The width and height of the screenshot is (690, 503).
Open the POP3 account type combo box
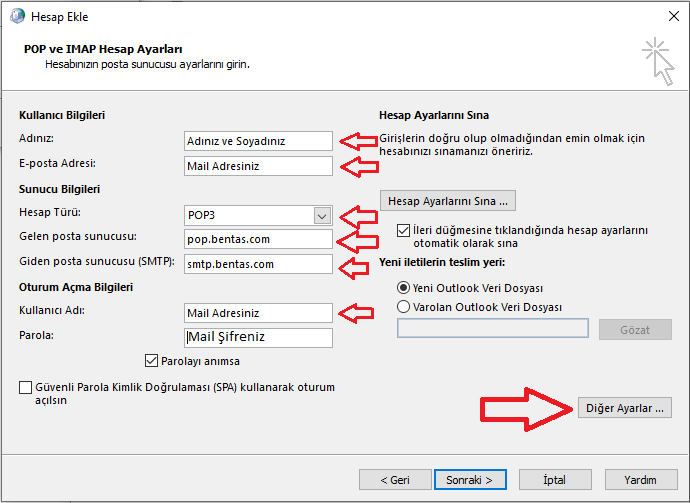point(258,216)
